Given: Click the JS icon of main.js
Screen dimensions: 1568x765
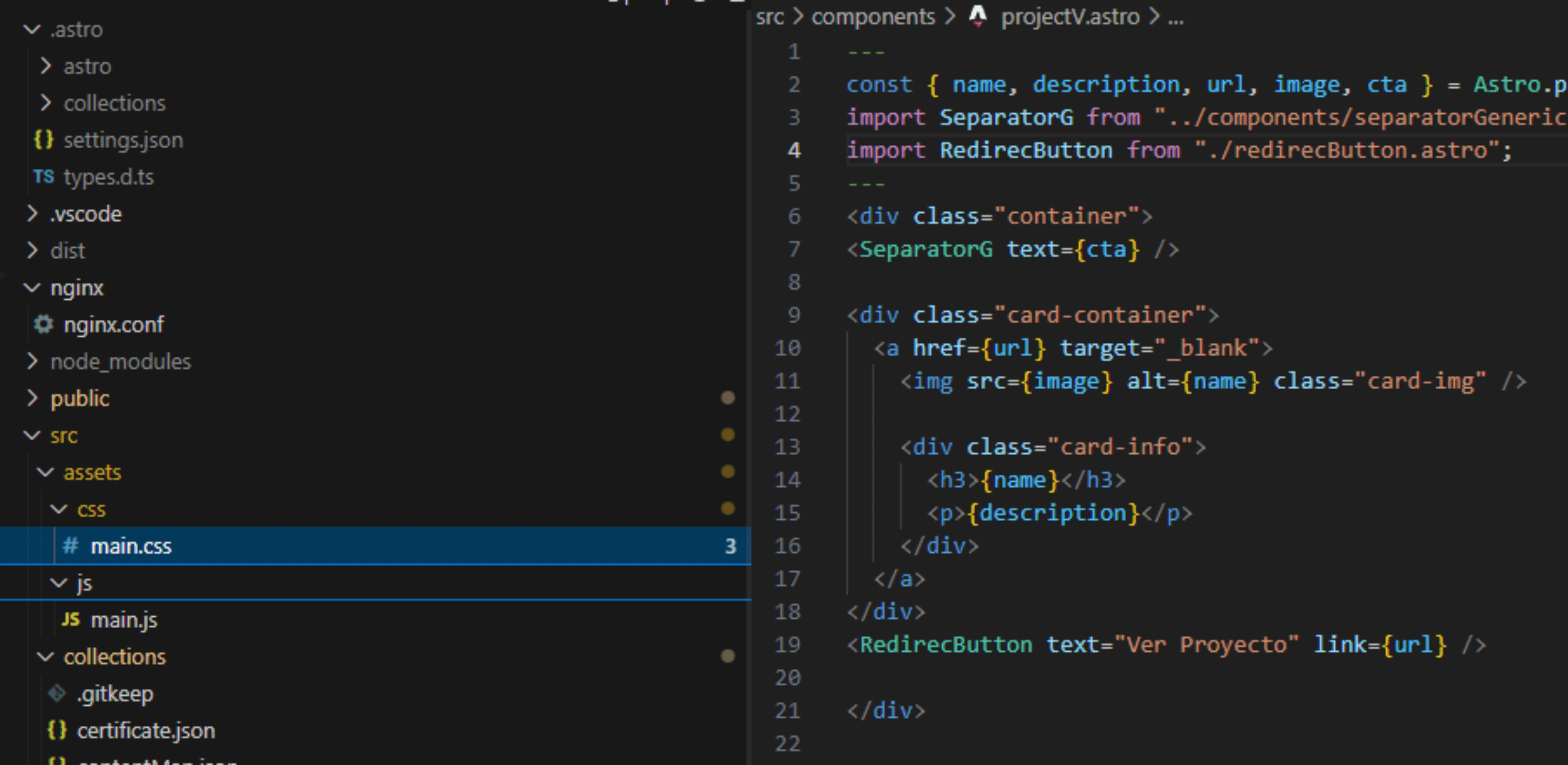Looking at the screenshot, I should [71, 620].
